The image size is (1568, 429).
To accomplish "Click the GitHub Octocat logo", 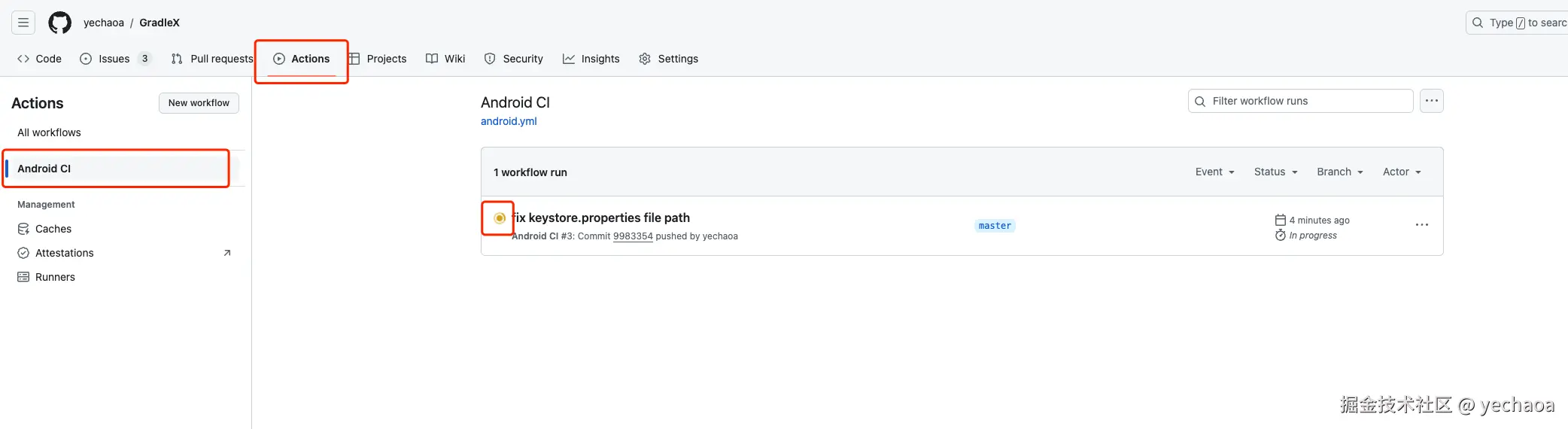I will (59, 23).
